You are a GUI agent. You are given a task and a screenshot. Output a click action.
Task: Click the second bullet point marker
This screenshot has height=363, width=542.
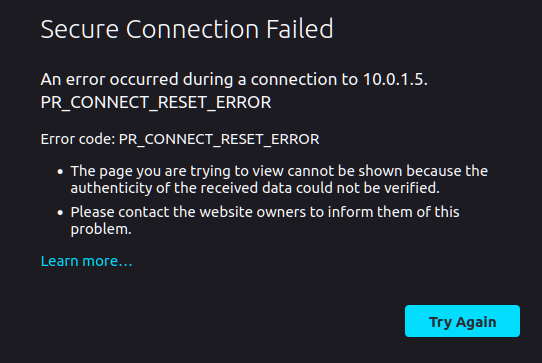pos(60,213)
